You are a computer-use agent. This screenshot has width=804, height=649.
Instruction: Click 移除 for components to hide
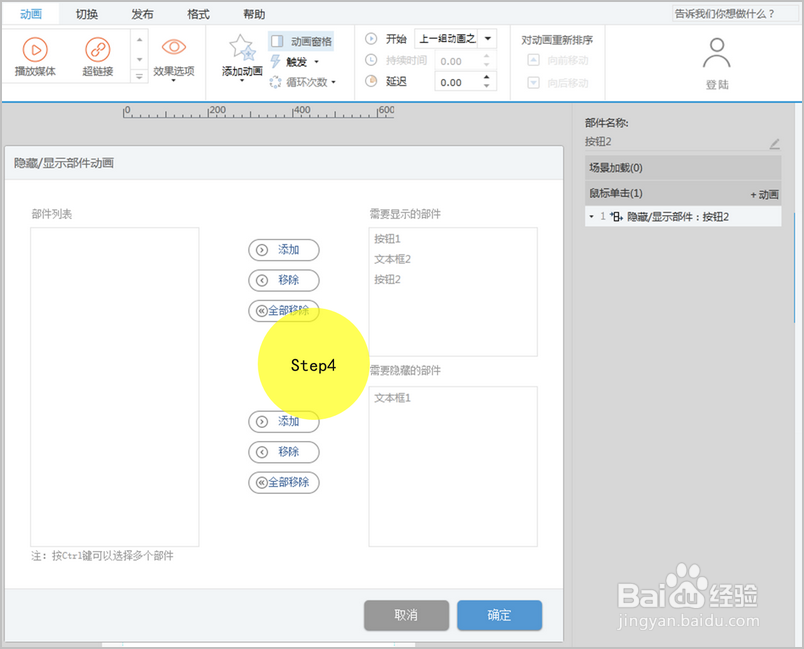pyautogui.click(x=284, y=452)
